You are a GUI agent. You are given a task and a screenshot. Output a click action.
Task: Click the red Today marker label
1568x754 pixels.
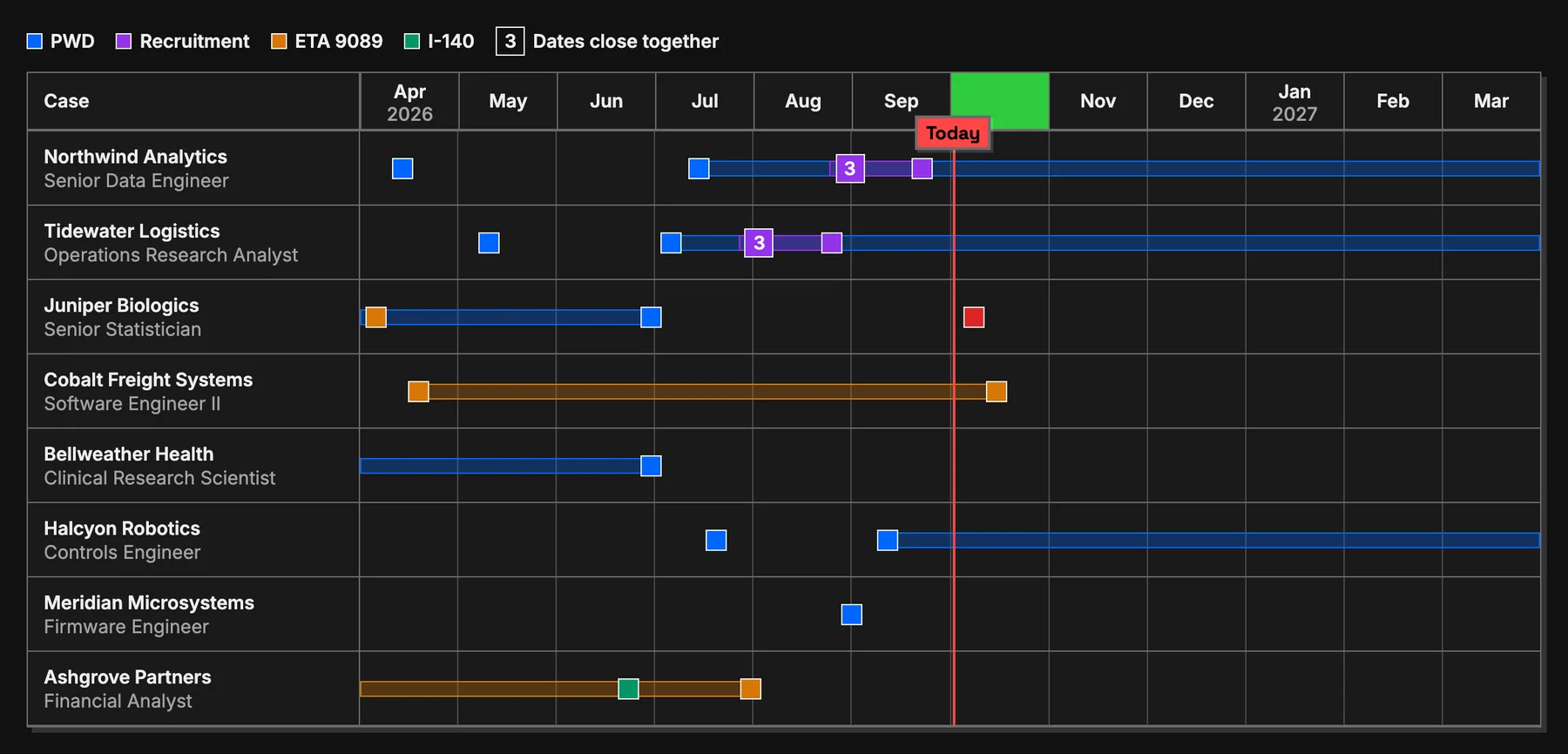tap(953, 133)
